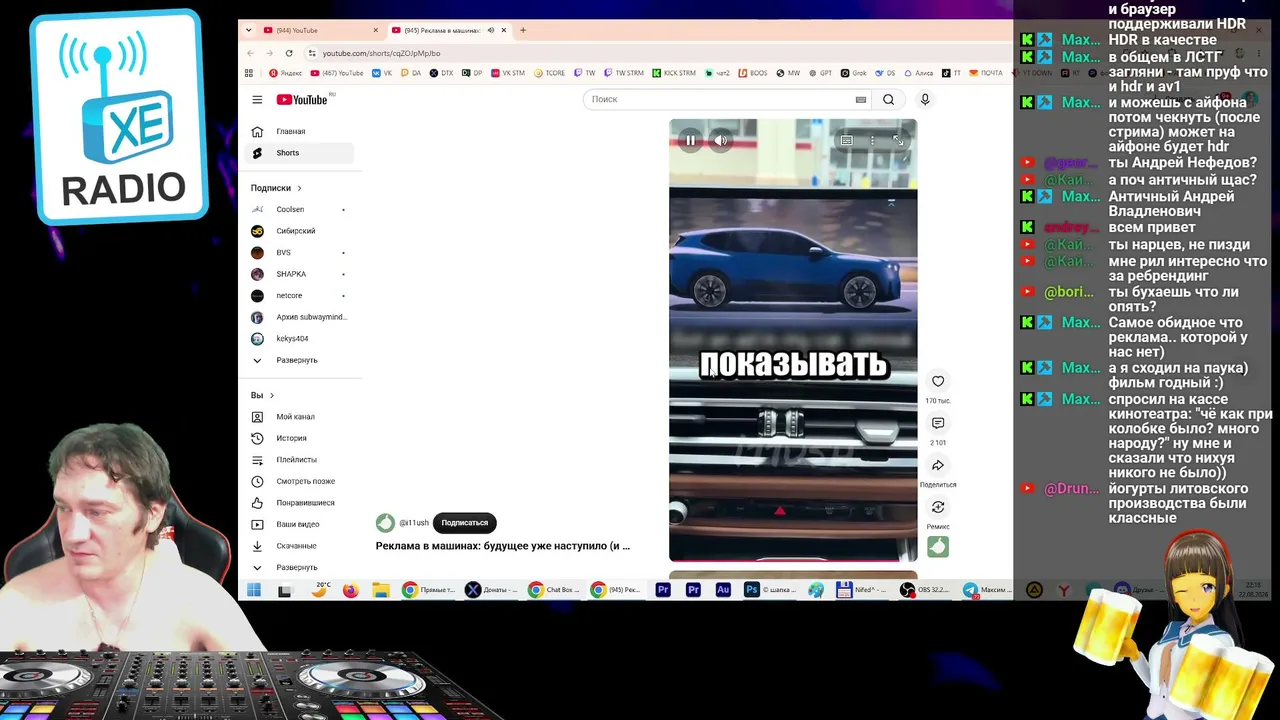Open Понравившиеся in the sidebar
1280x720 pixels.
(299, 503)
